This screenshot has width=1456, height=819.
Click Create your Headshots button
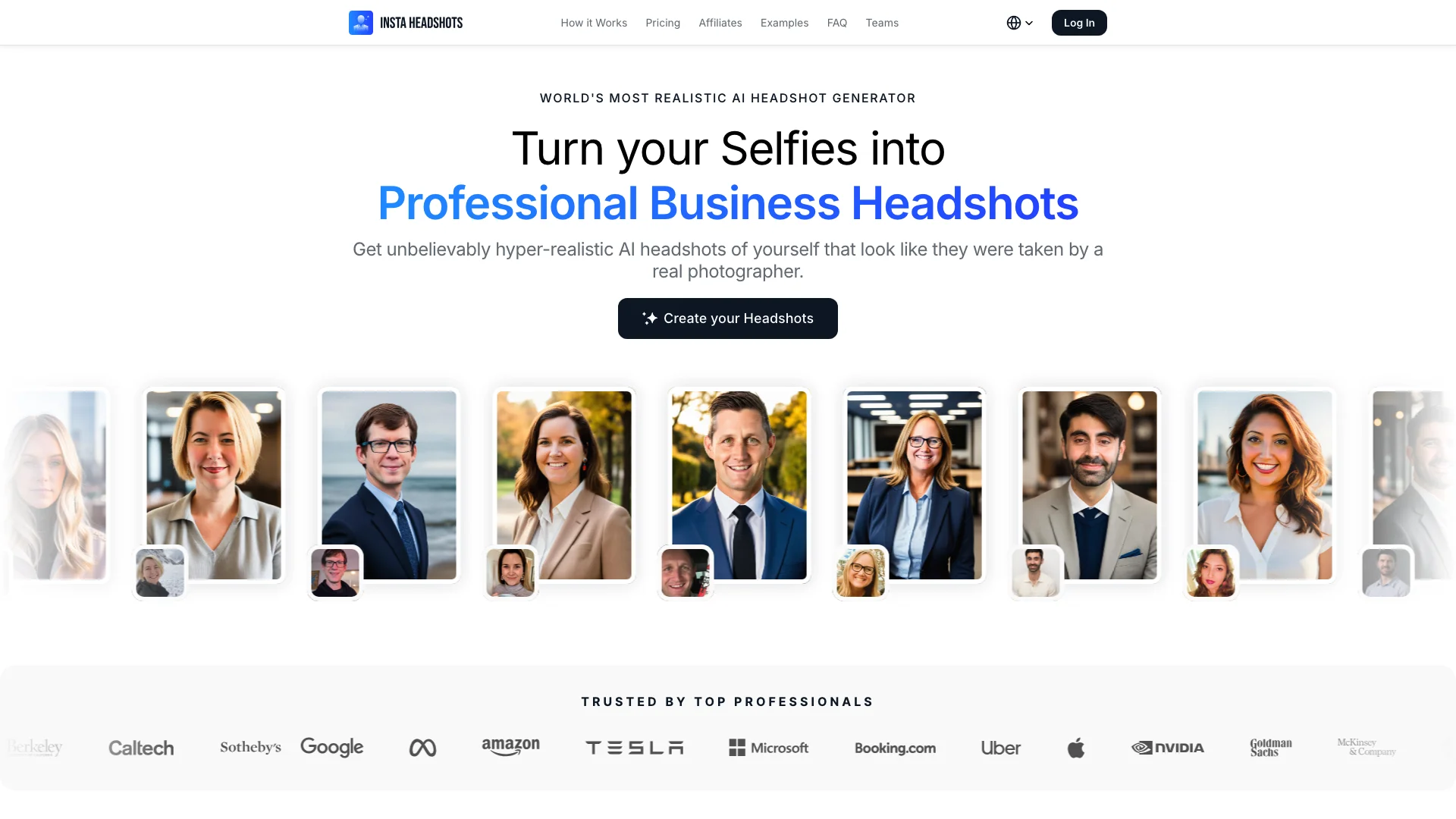[727, 318]
